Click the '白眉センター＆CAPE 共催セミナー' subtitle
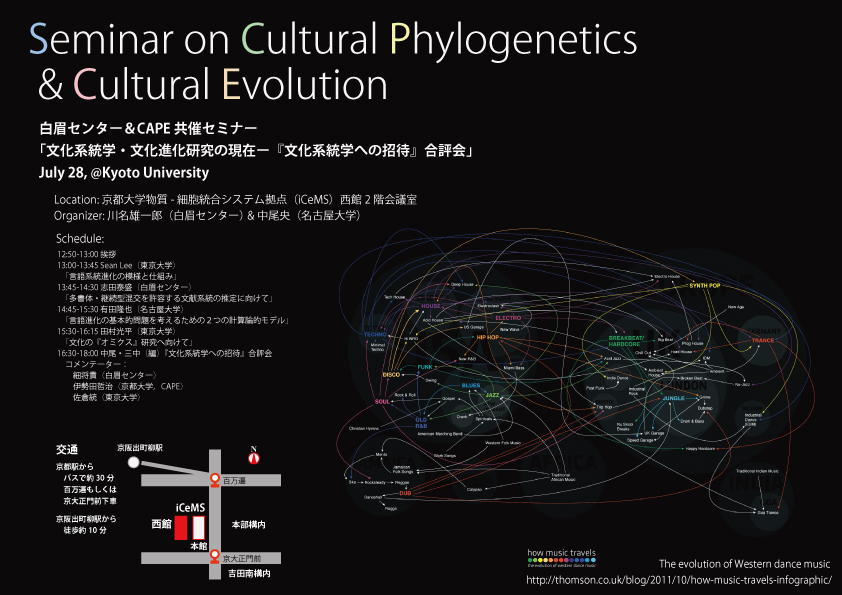Screen dimensions: 842x595 [x=148, y=128]
